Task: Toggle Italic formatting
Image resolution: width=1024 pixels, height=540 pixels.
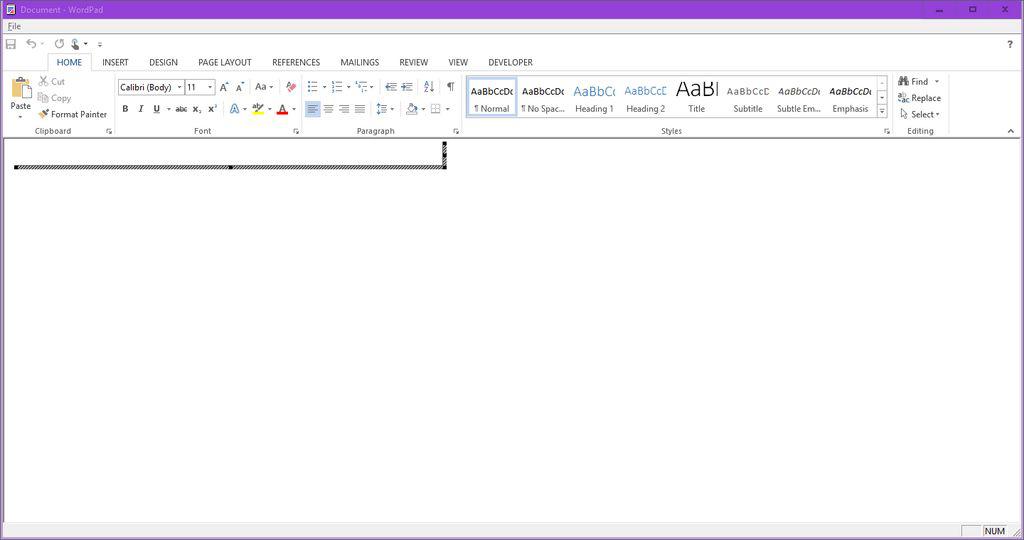Action: 140,109
